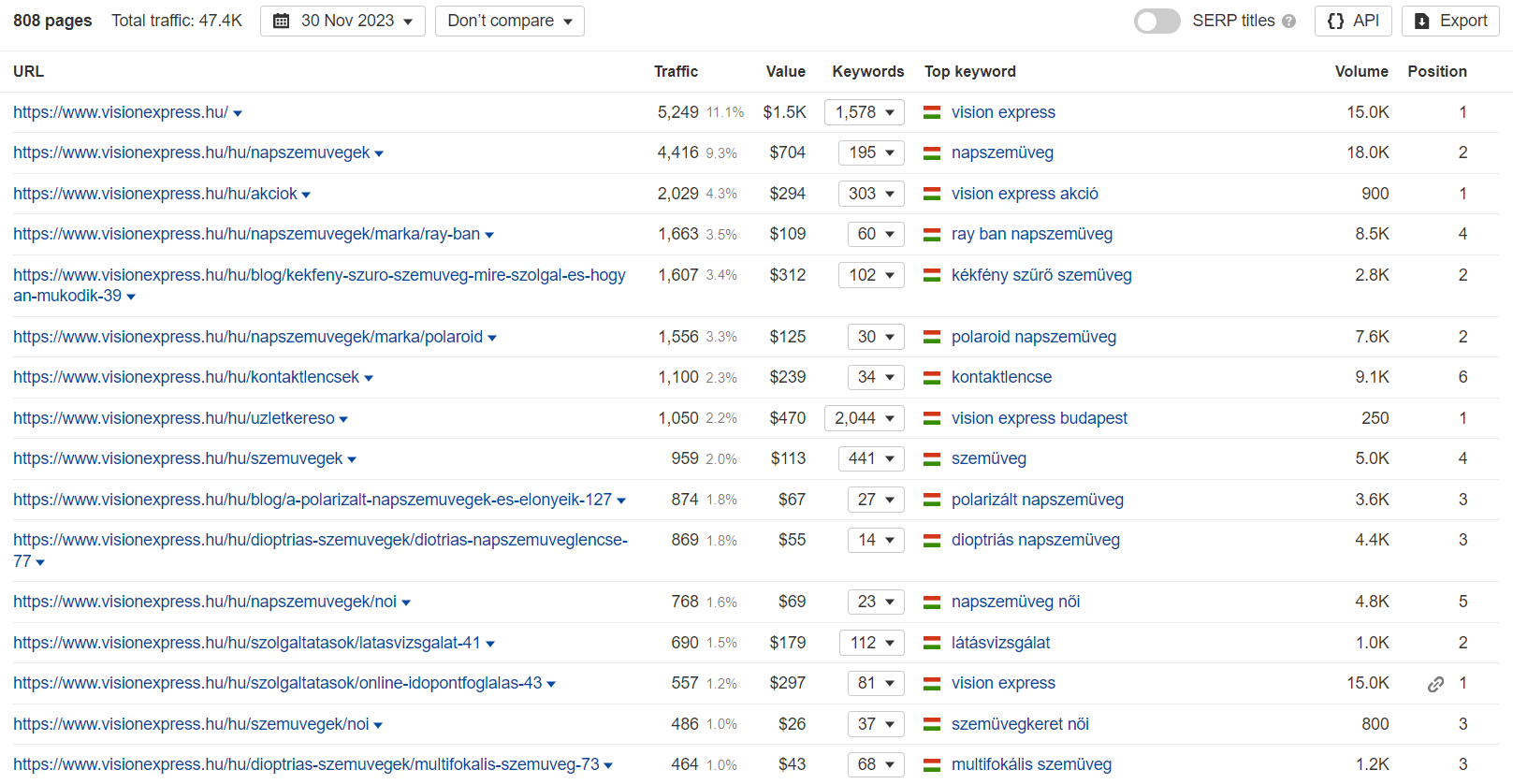The width and height of the screenshot is (1513, 784).
Task: Sort by Value column header
Action: [x=785, y=72]
